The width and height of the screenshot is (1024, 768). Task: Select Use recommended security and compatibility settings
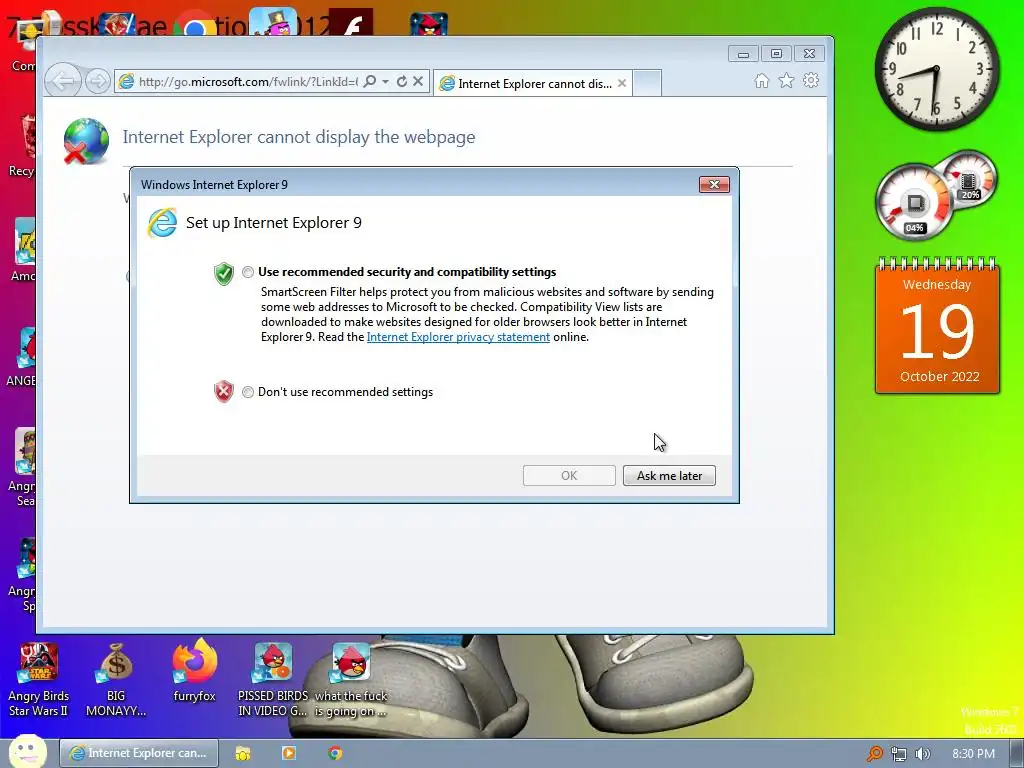pos(248,272)
